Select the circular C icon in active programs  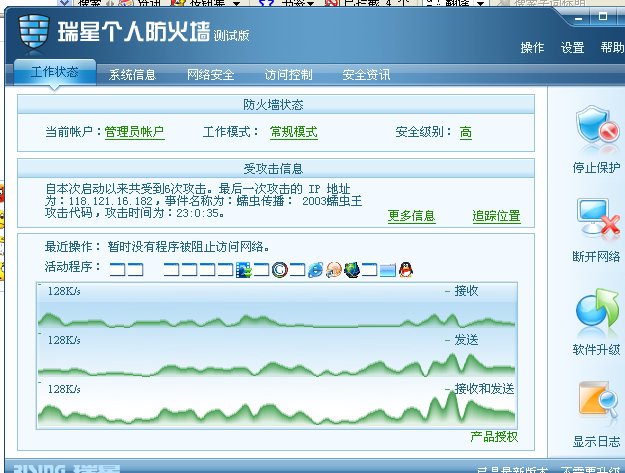pos(280,270)
